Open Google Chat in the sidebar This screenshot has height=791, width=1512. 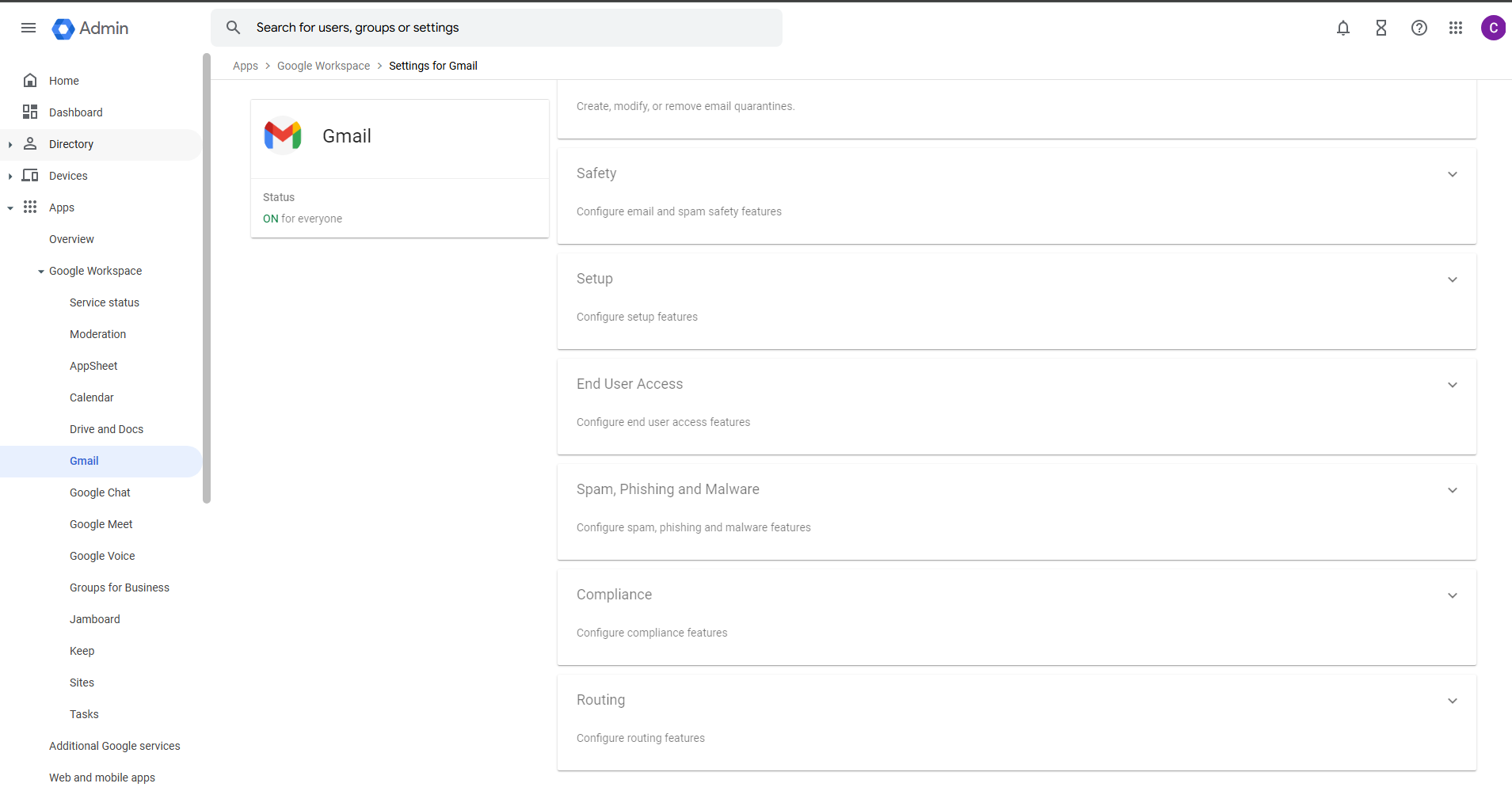click(x=100, y=492)
